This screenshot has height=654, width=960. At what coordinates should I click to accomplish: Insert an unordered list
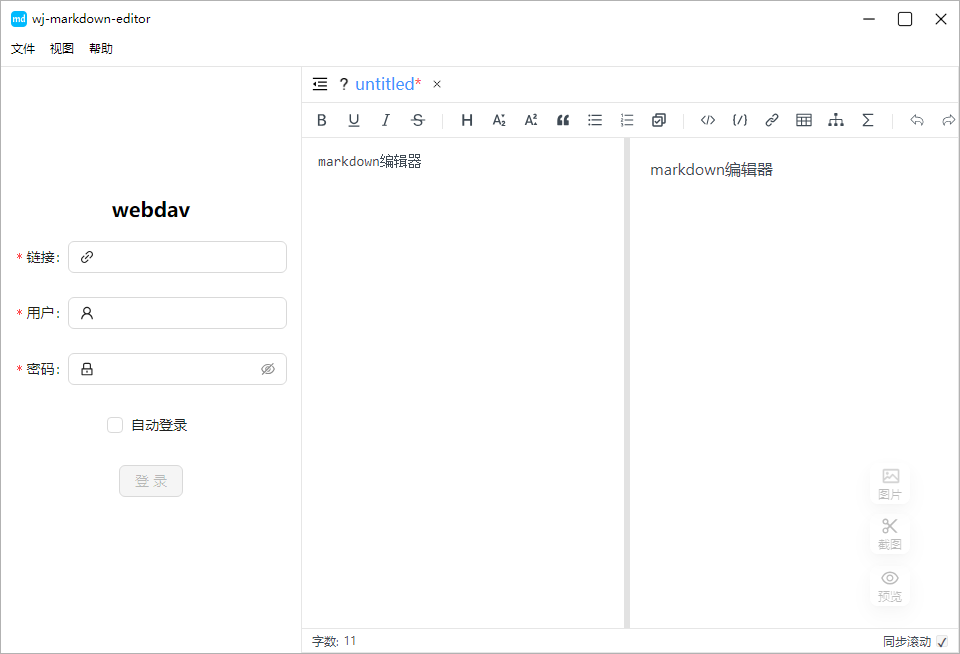pos(594,120)
